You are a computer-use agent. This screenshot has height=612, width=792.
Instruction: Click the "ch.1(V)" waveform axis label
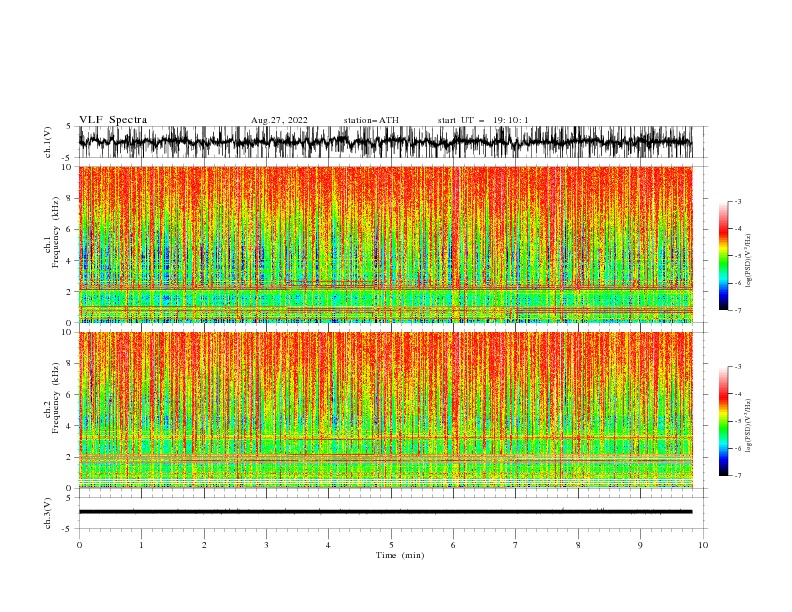coord(48,142)
